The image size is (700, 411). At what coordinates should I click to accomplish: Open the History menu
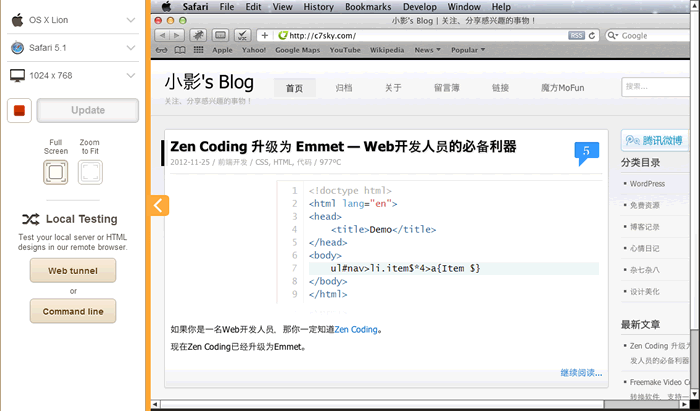tap(318, 7)
